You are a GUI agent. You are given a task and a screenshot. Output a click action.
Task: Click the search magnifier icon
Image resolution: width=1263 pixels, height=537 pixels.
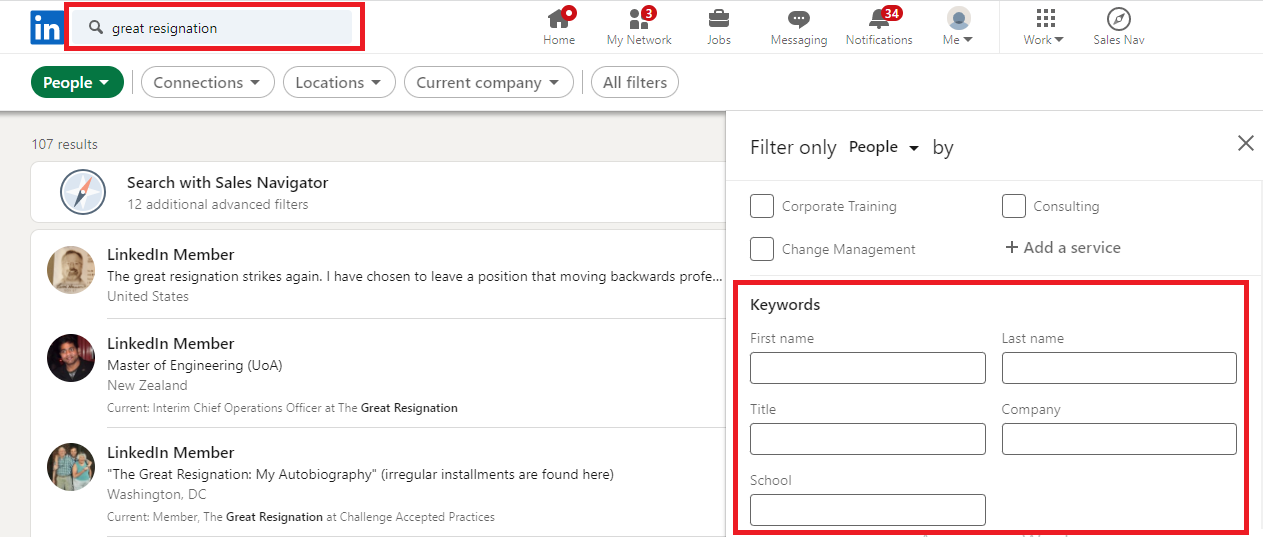(96, 28)
